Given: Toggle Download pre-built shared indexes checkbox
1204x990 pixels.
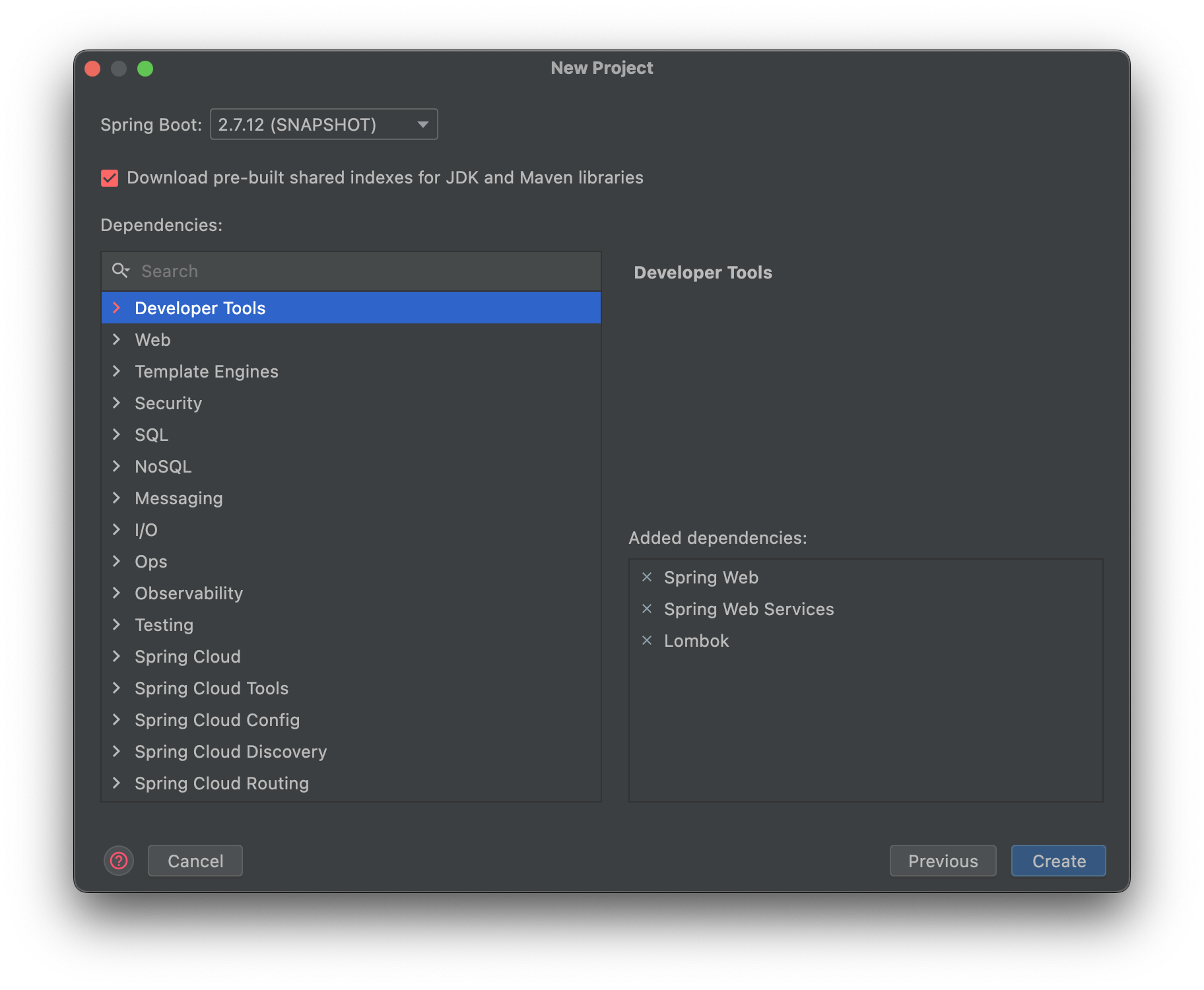Looking at the screenshot, I should (110, 178).
